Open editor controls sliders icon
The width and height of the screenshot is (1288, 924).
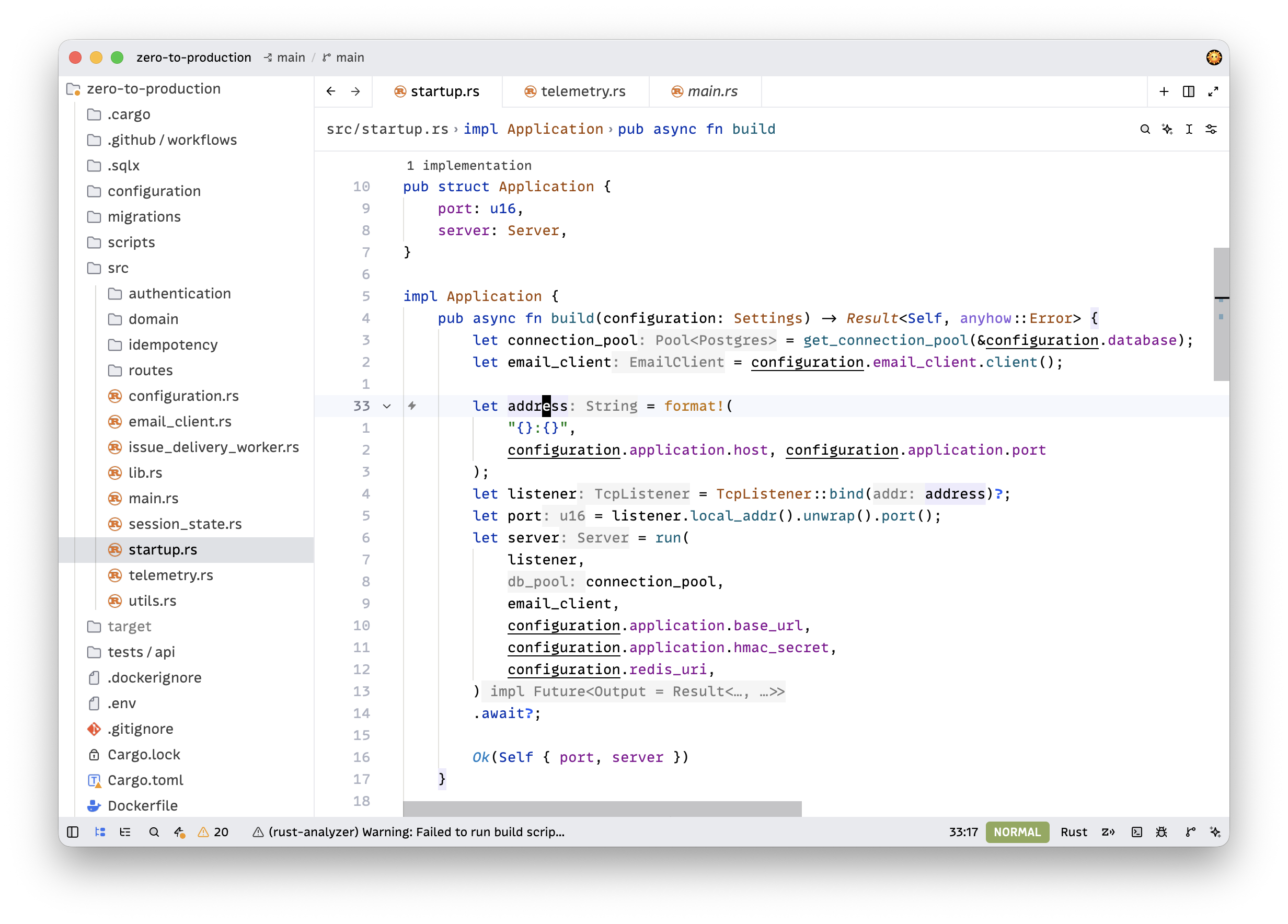(x=1211, y=130)
